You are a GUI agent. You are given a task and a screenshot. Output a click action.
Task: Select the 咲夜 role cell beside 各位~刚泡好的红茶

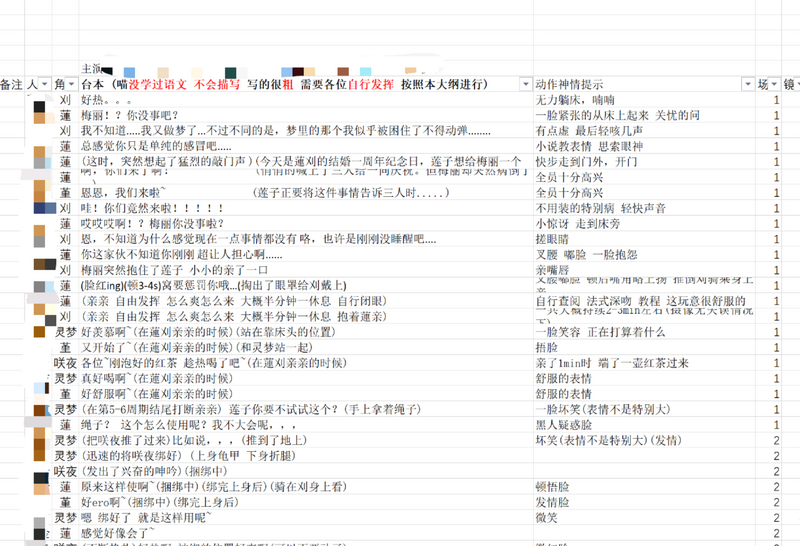65,363
